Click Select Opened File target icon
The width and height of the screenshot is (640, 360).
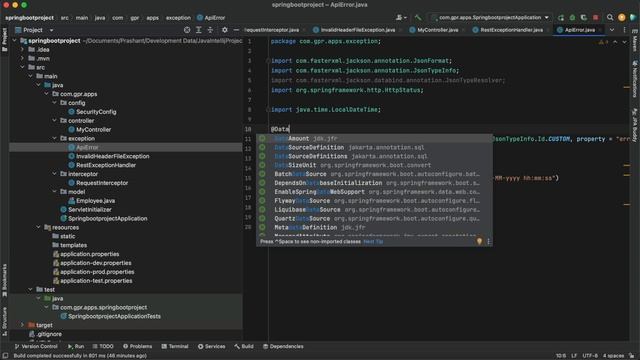tap(187, 30)
